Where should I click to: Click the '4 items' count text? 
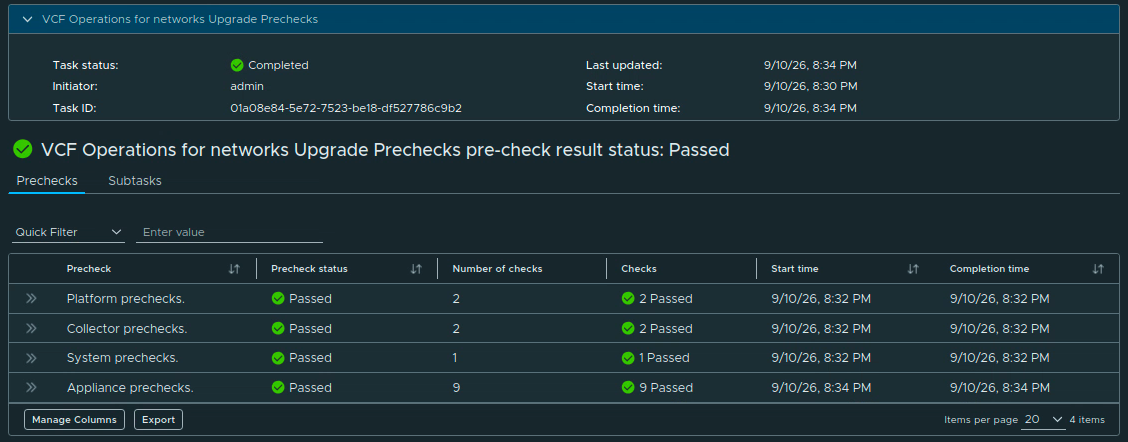click(1087, 420)
